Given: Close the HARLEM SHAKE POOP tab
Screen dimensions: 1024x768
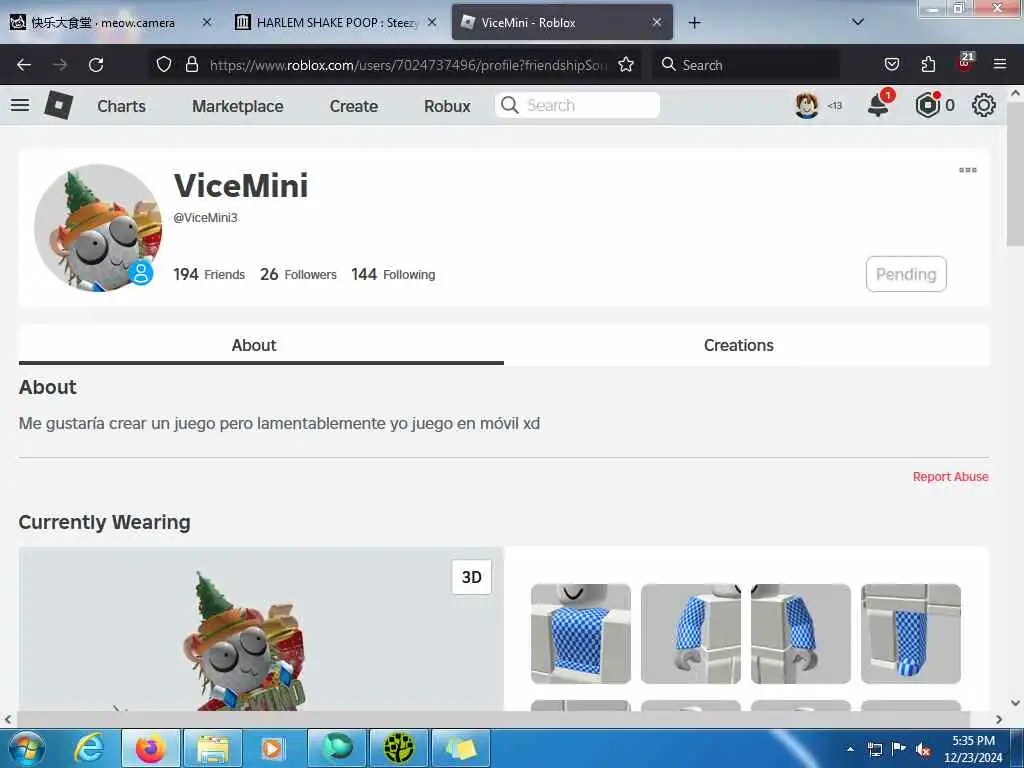Looking at the screenshot, I should click(432, 22).
